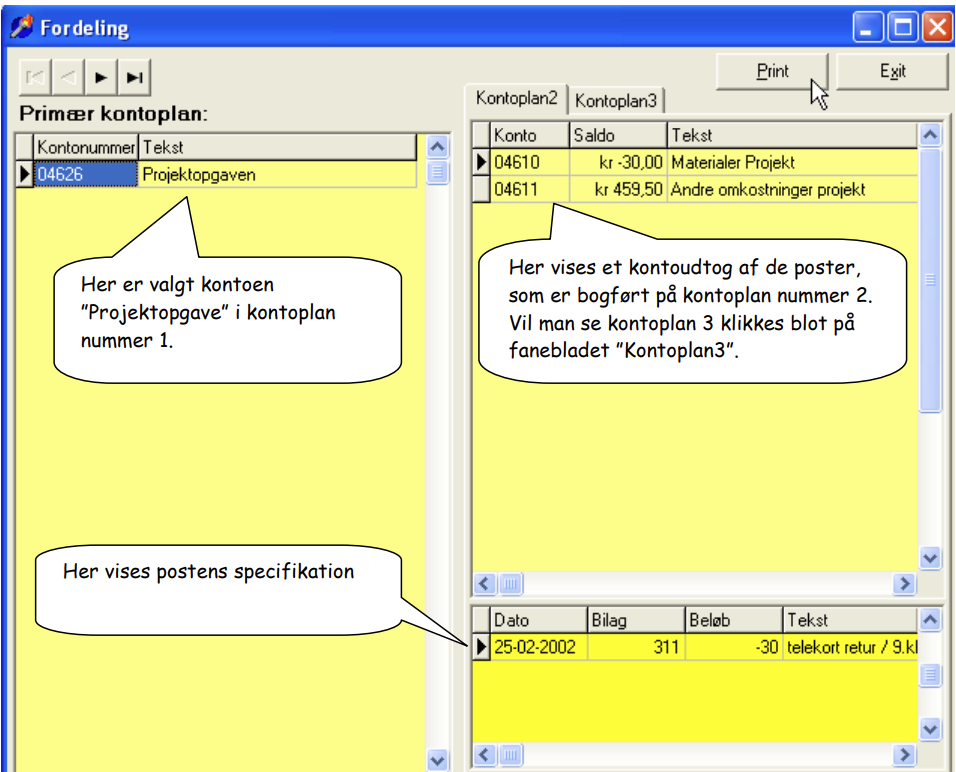The image size is (956, 772).
Task: Click the Beløb column header
Action: click(x=734, y=620)
